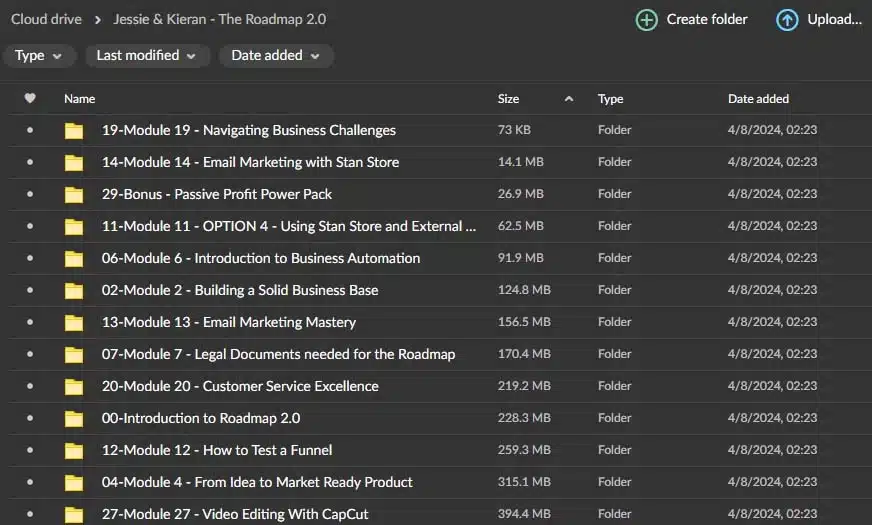
Task: Toggle favourite dot for 06-Module 6 row
Action: (30, 258)
